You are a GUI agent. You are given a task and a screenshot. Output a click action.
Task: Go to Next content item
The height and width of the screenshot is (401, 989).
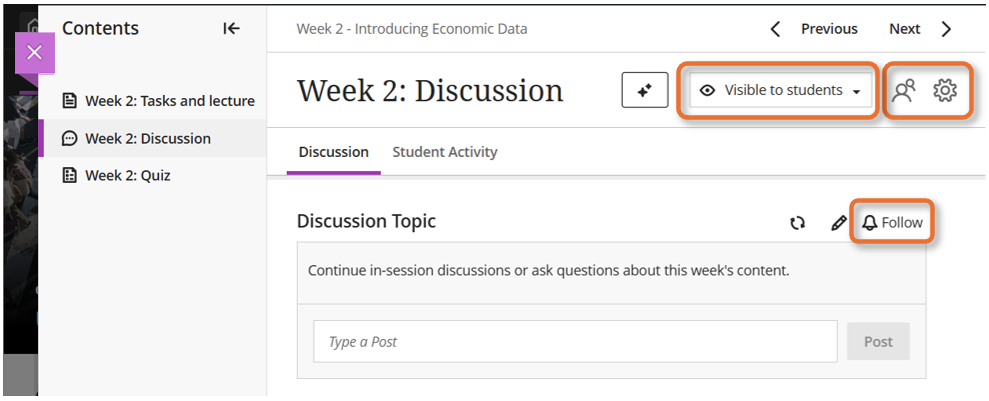pyautogui.click(x=919, y=29)
